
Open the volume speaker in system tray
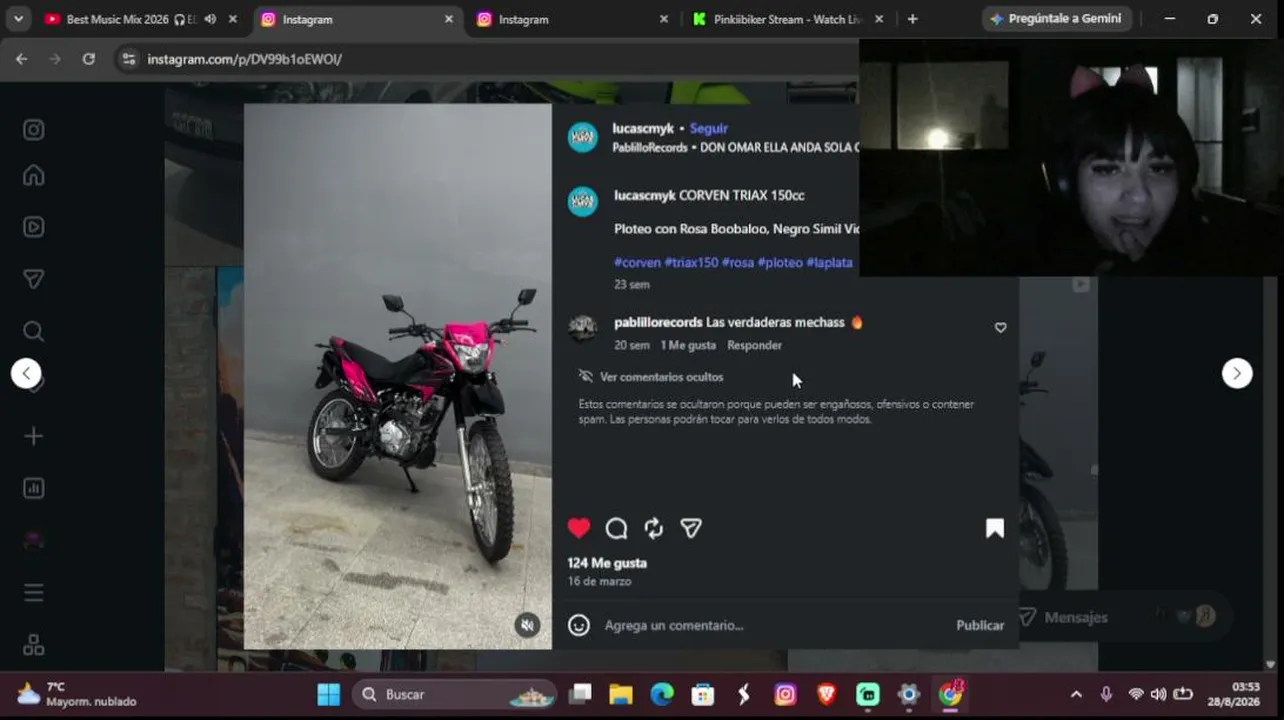click(x=1158, y=694)
